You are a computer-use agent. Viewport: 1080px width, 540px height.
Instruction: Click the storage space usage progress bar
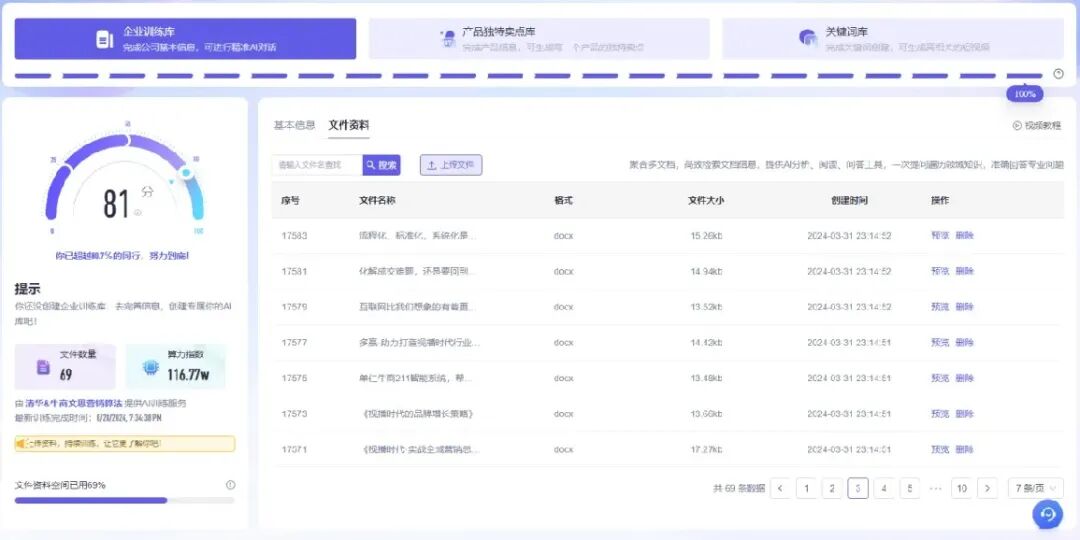point(125,501)
